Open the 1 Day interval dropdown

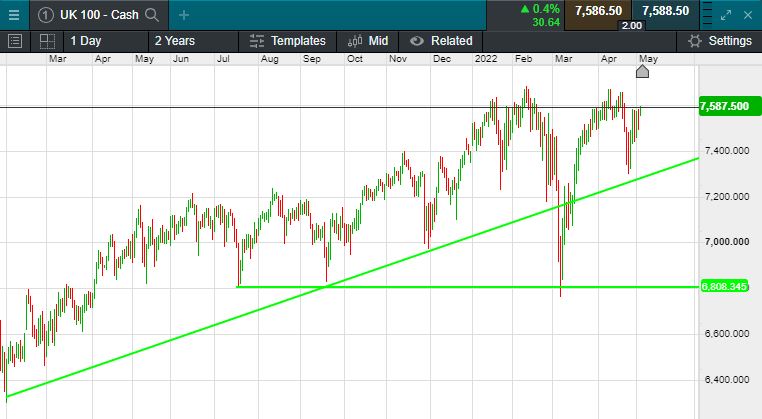pos(105,41)
